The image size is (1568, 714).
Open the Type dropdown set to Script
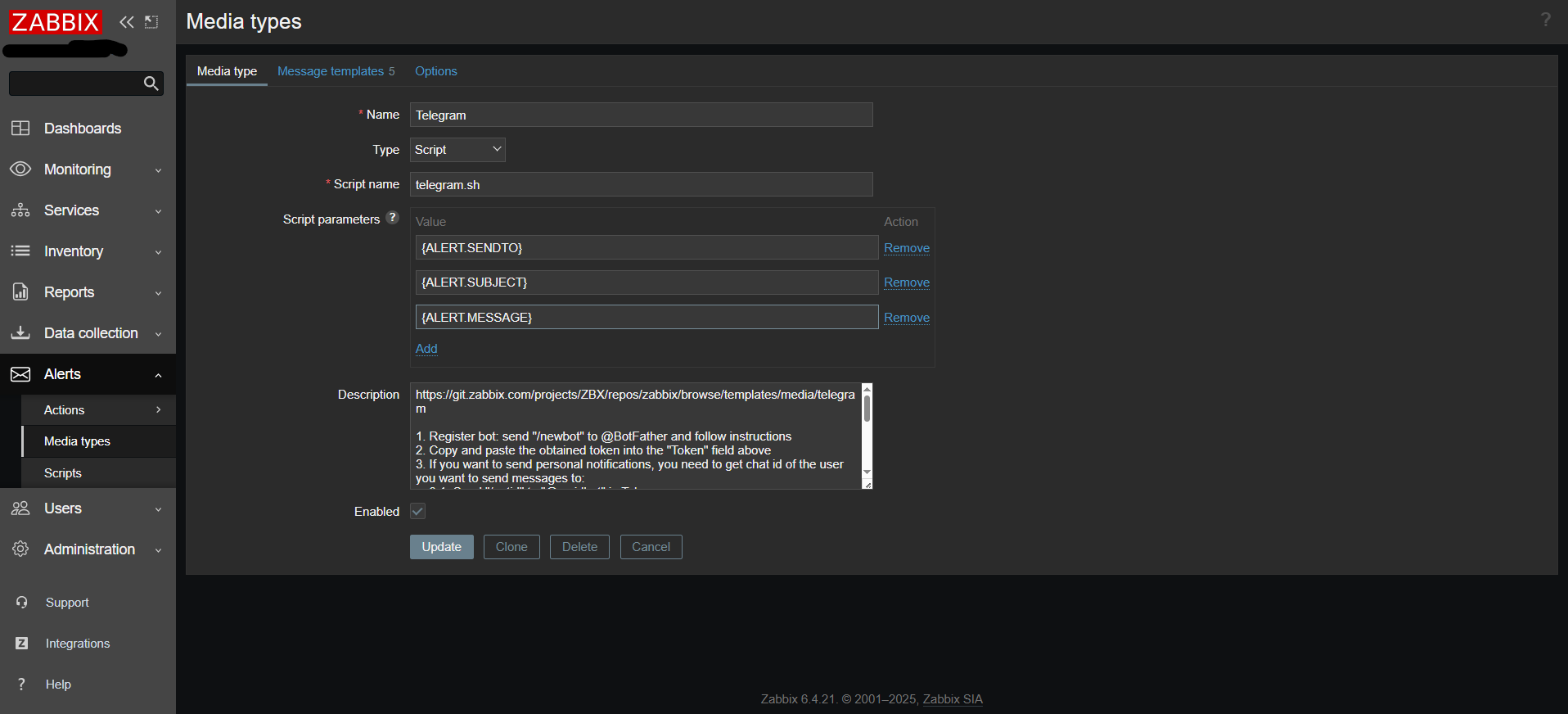coord(457,150)
